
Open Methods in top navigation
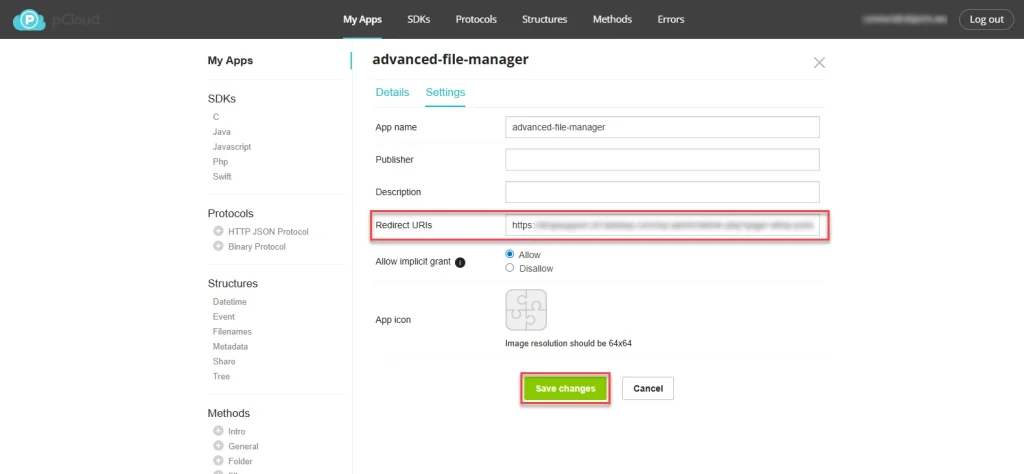click(613, 20)
